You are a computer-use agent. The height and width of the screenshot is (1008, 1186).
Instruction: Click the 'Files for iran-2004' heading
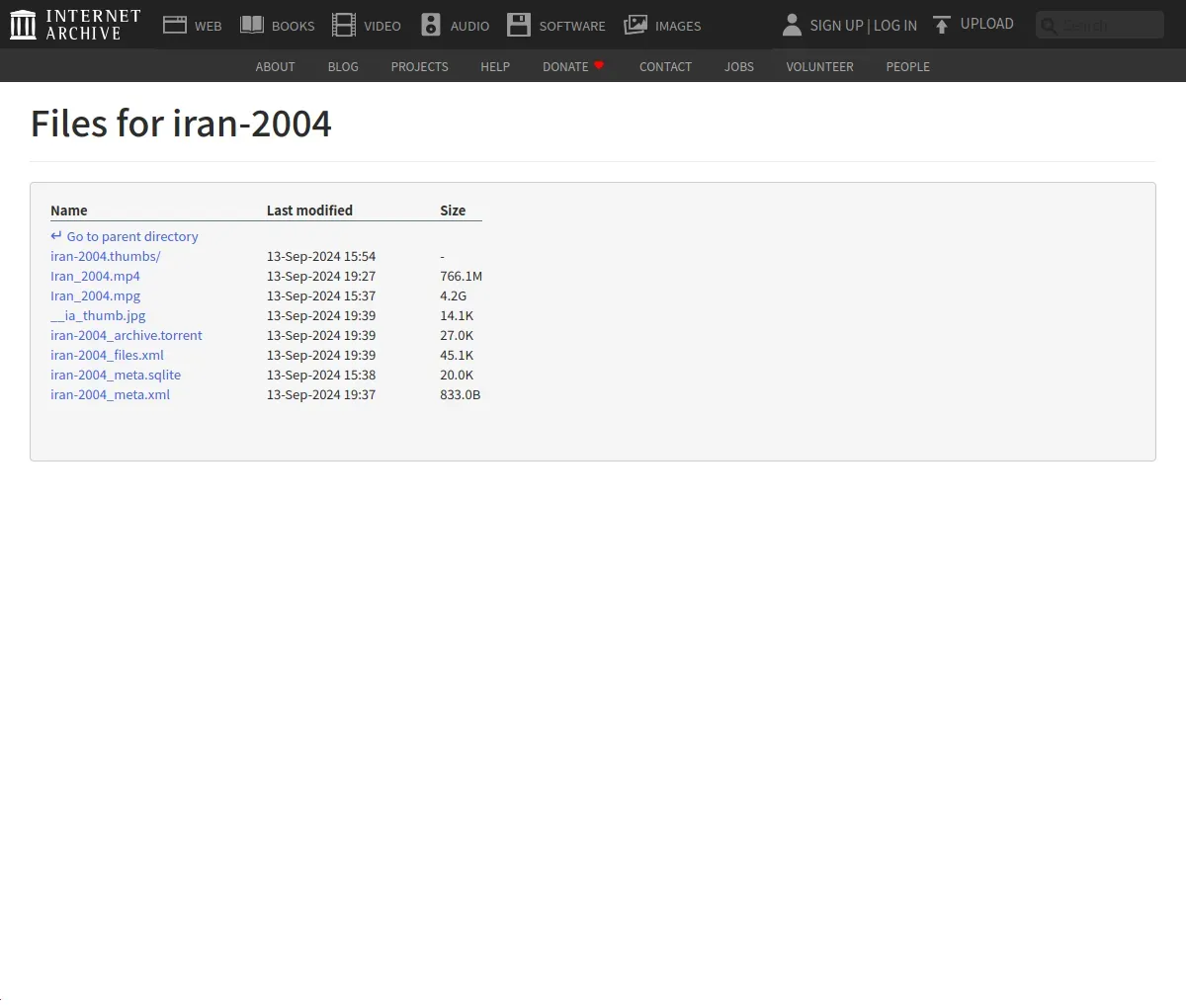click(x=182, y=124)
